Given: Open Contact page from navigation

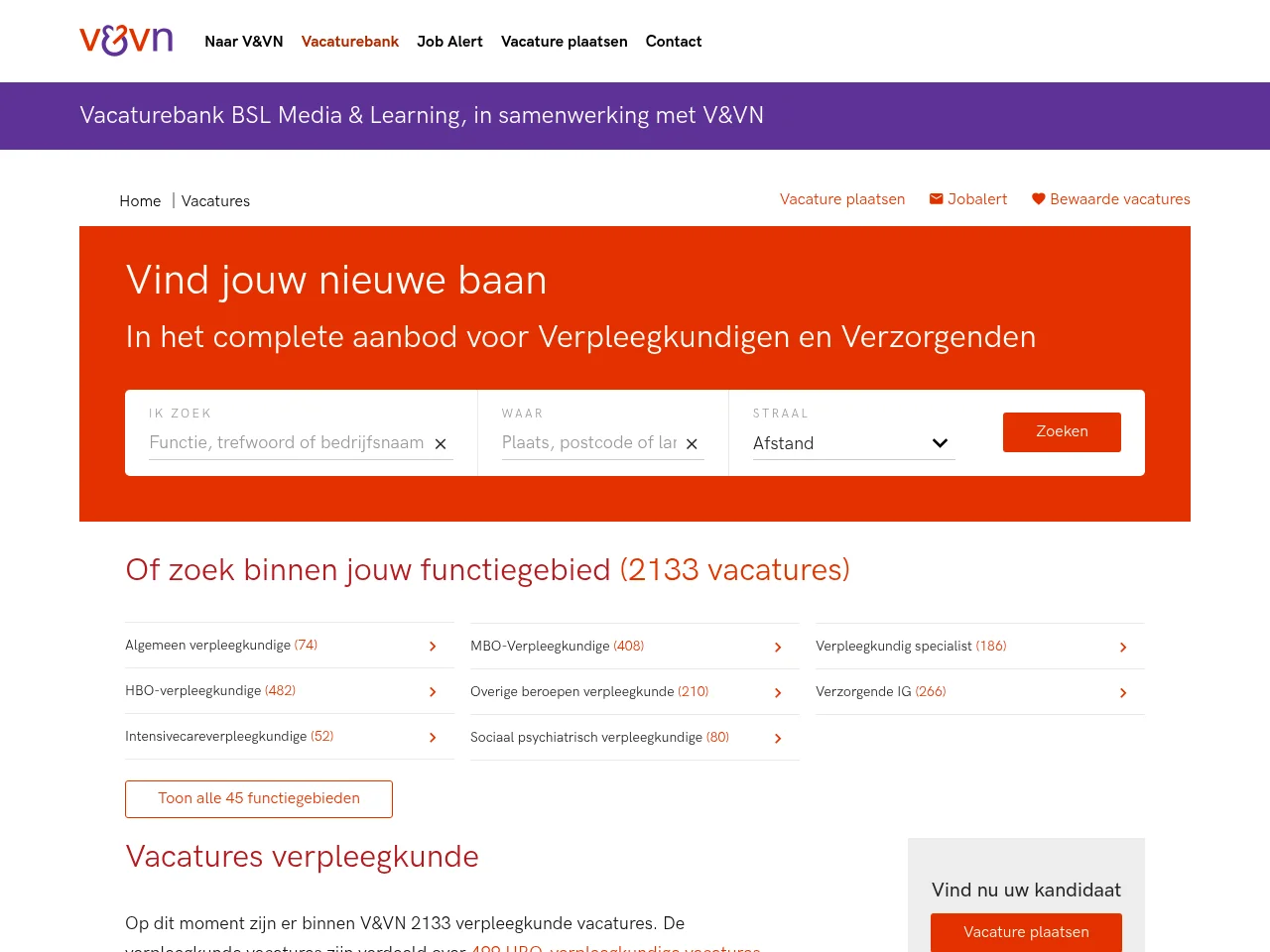Looking at the screenshot, I should pyautogui.click(x=674, y=42).
